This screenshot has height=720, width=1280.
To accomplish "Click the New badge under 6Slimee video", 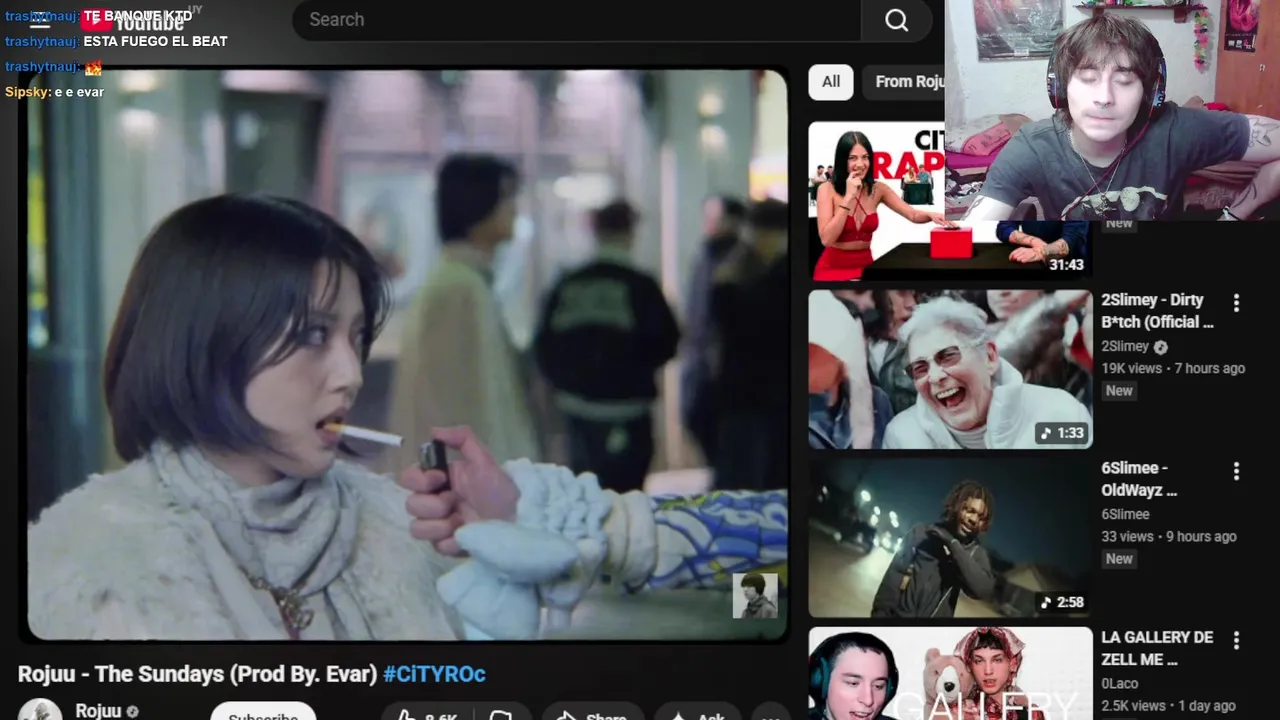I will [1119, 559].
